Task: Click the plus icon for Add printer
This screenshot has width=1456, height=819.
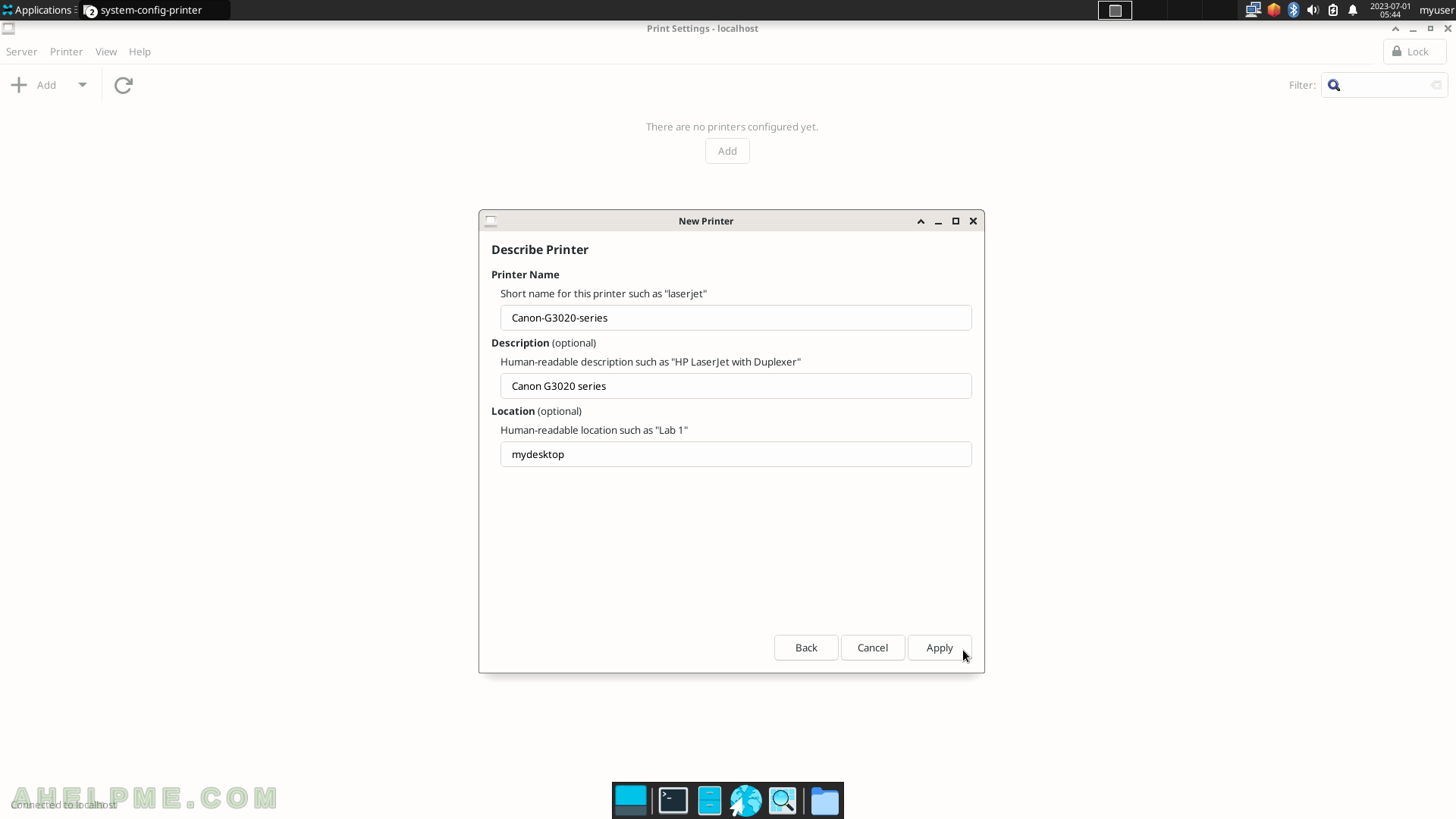Action: coord(19,85)
